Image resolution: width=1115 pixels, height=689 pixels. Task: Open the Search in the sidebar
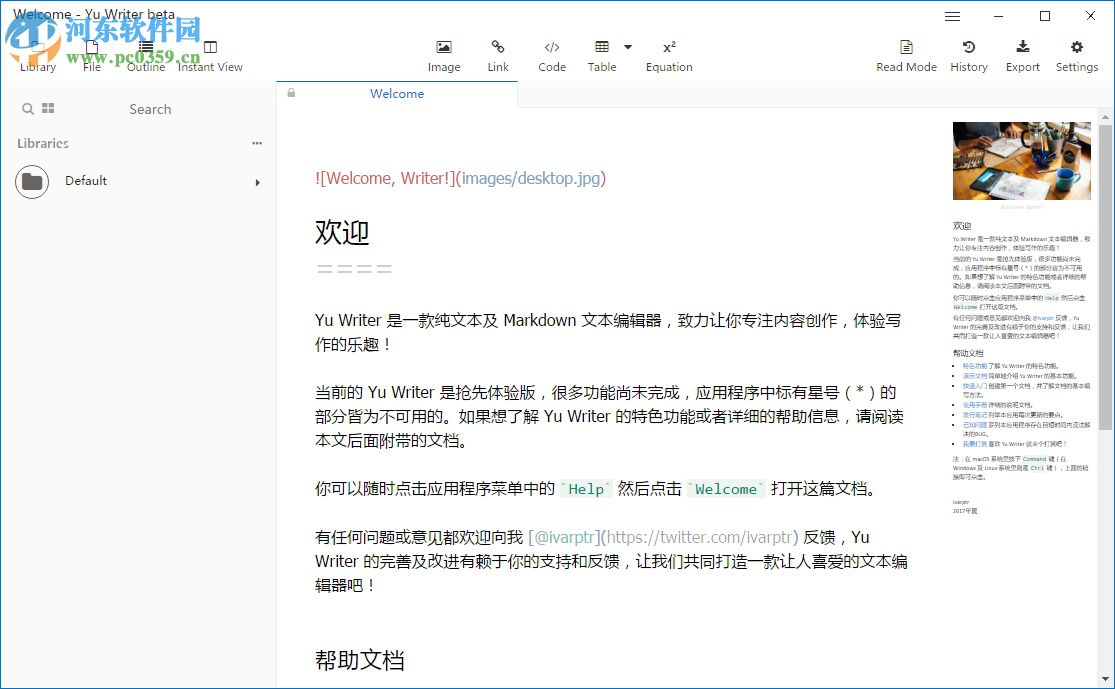150,109
